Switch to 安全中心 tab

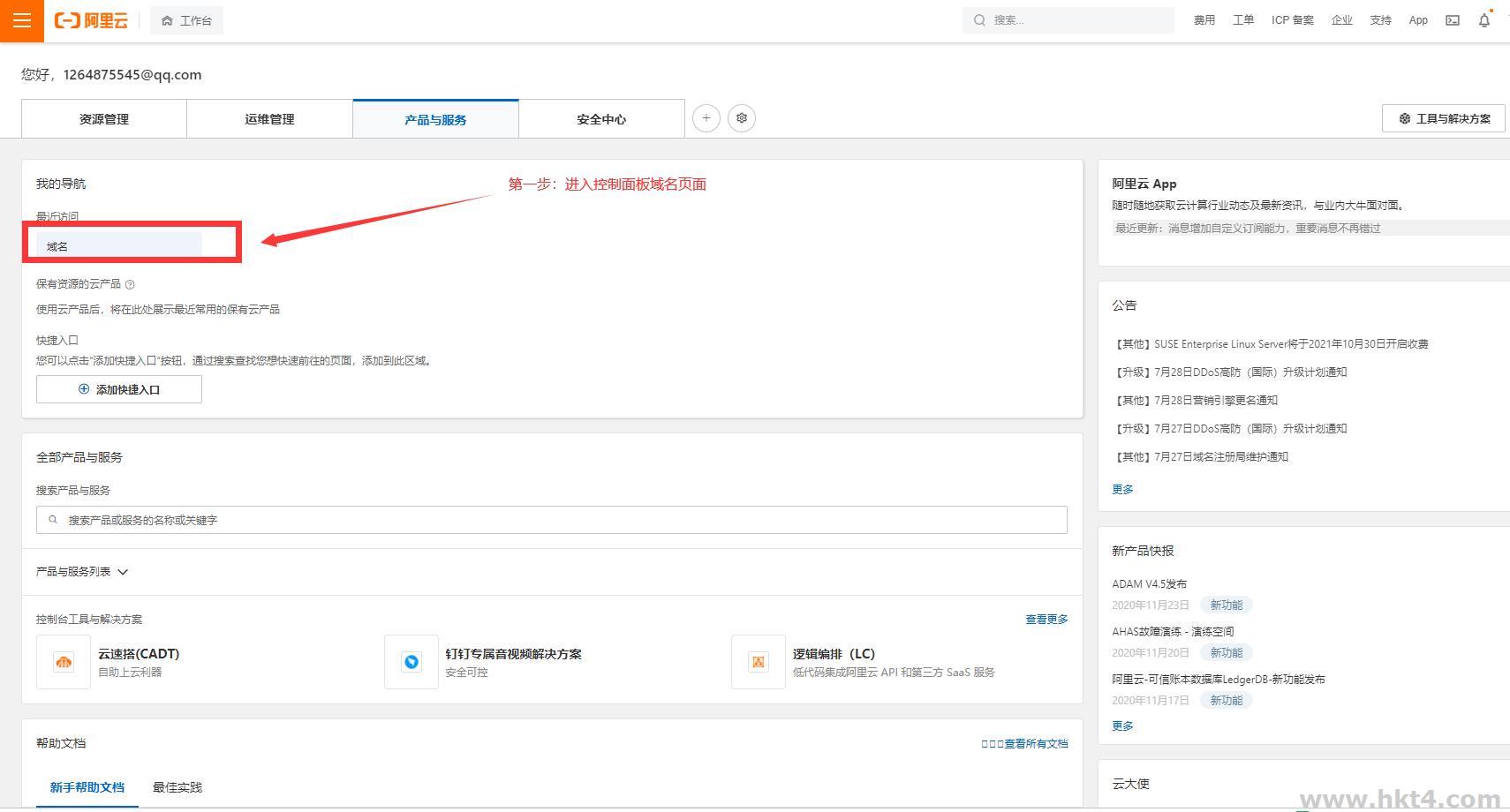tap(601, 119)
